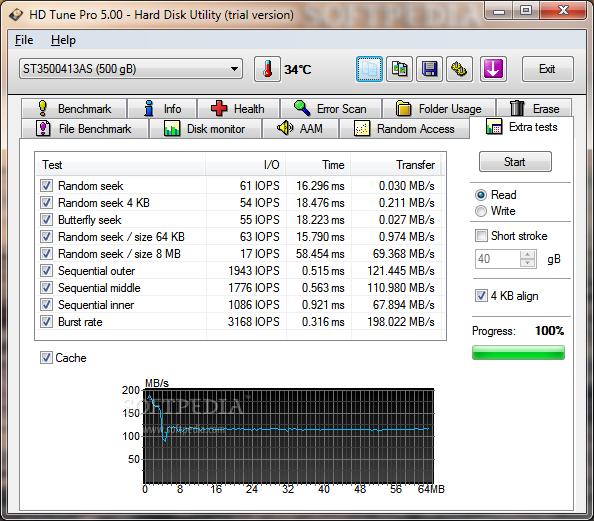The width and height of the screenshot is (594, 521).
Task: Toggle the Butterfly seek checkbox
Action: point(46,220)
